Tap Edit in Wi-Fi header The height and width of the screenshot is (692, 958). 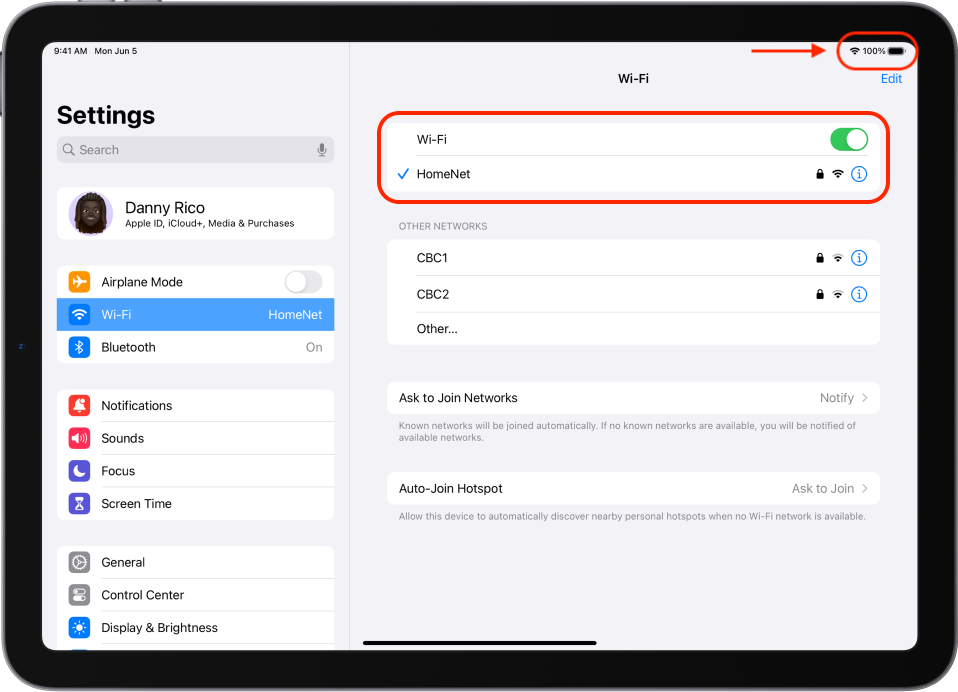point(890,79)
